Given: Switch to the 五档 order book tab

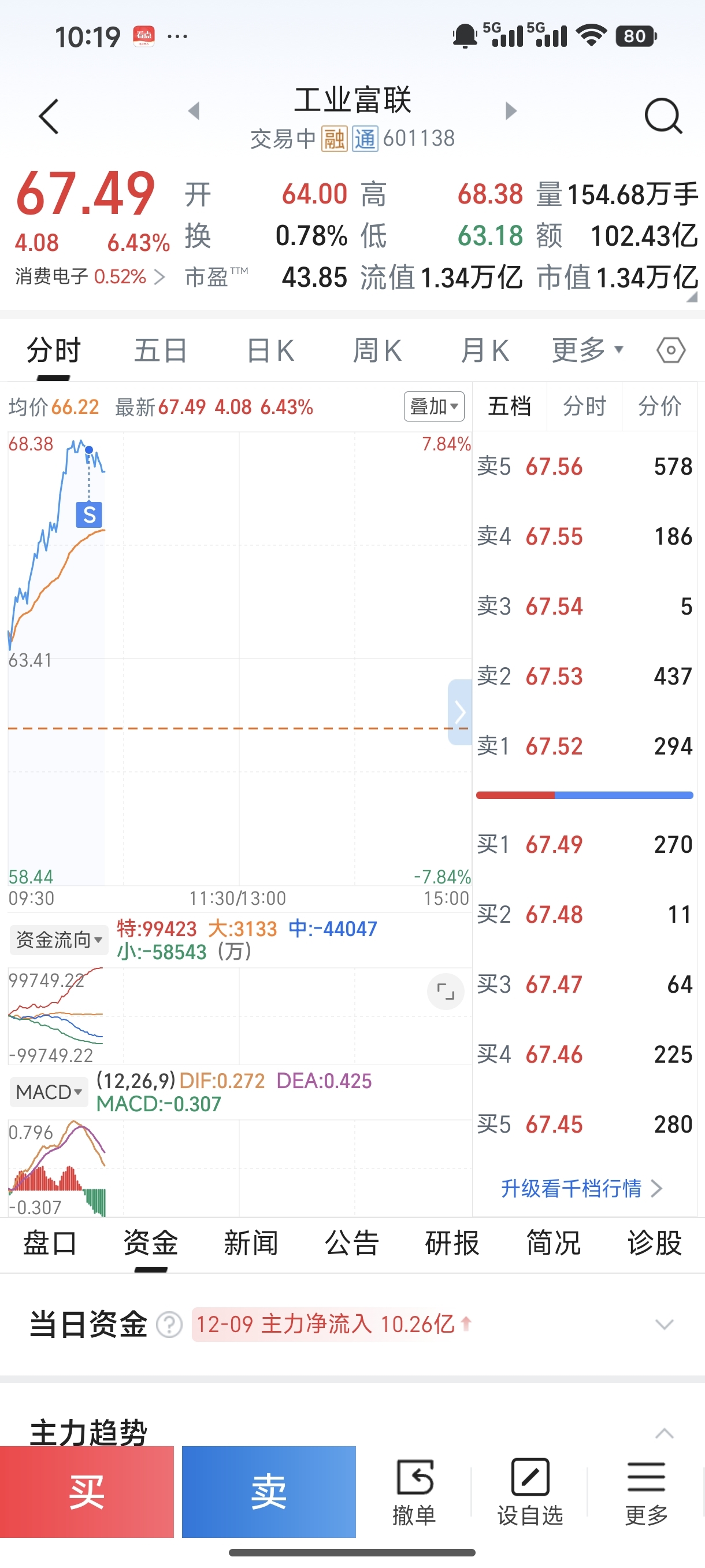Looking at the screenshot, I should pyautogui.click(x=510, y=406).
